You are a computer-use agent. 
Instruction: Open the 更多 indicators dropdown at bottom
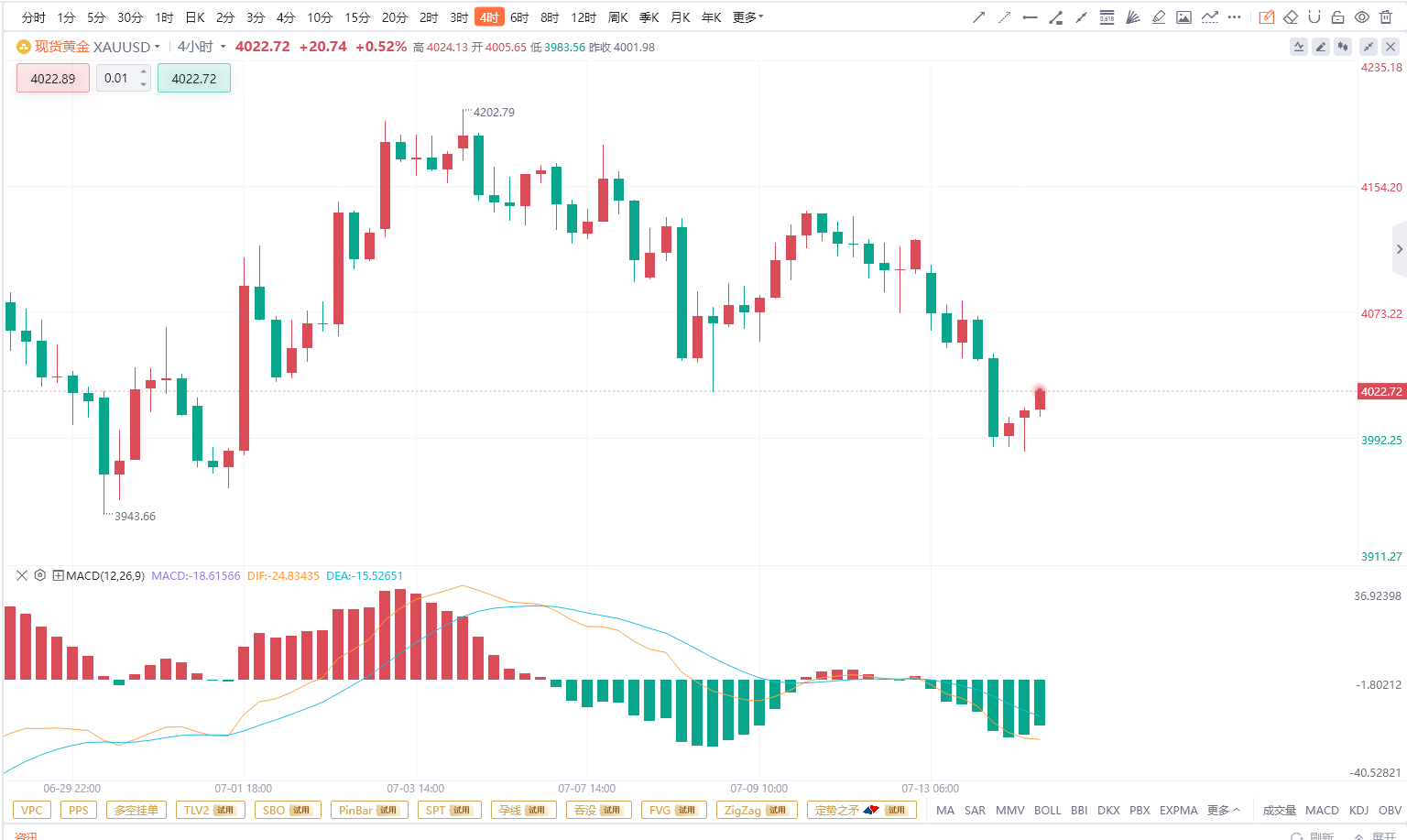click(1223, 810)
